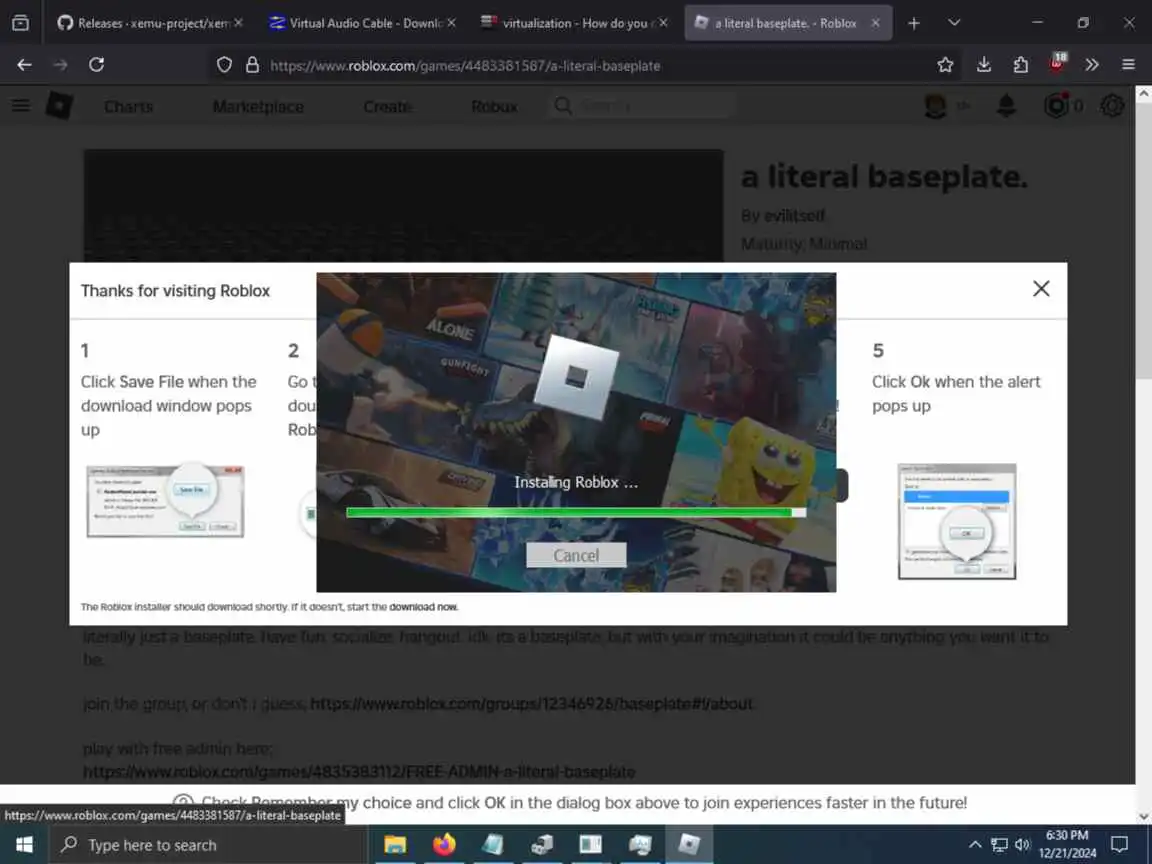Open the extensions puzzle icon

click(x=1020, y=65)
